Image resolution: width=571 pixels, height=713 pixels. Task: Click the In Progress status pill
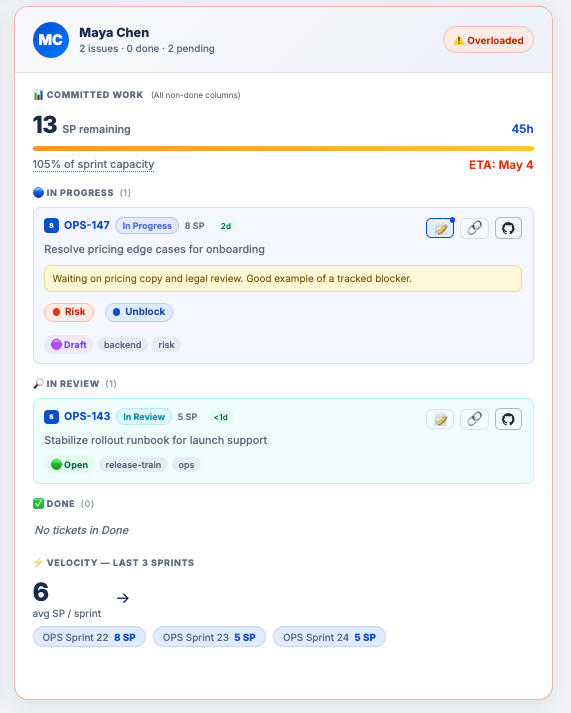tap(147, 226)
